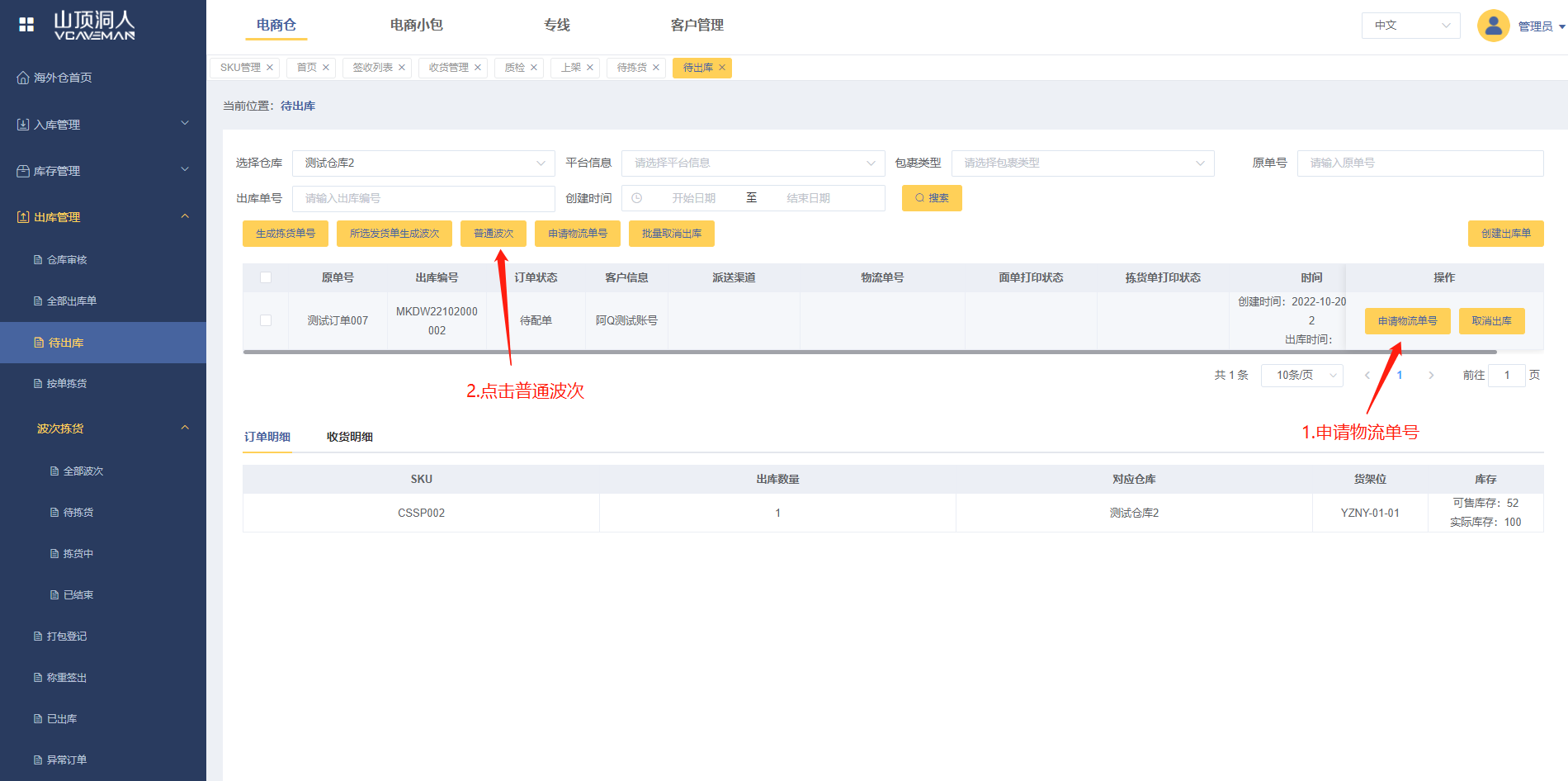1568x781 pixels.
Task: Open the 选择仓库 warehouse dropdown
Action: click(423, 163)
